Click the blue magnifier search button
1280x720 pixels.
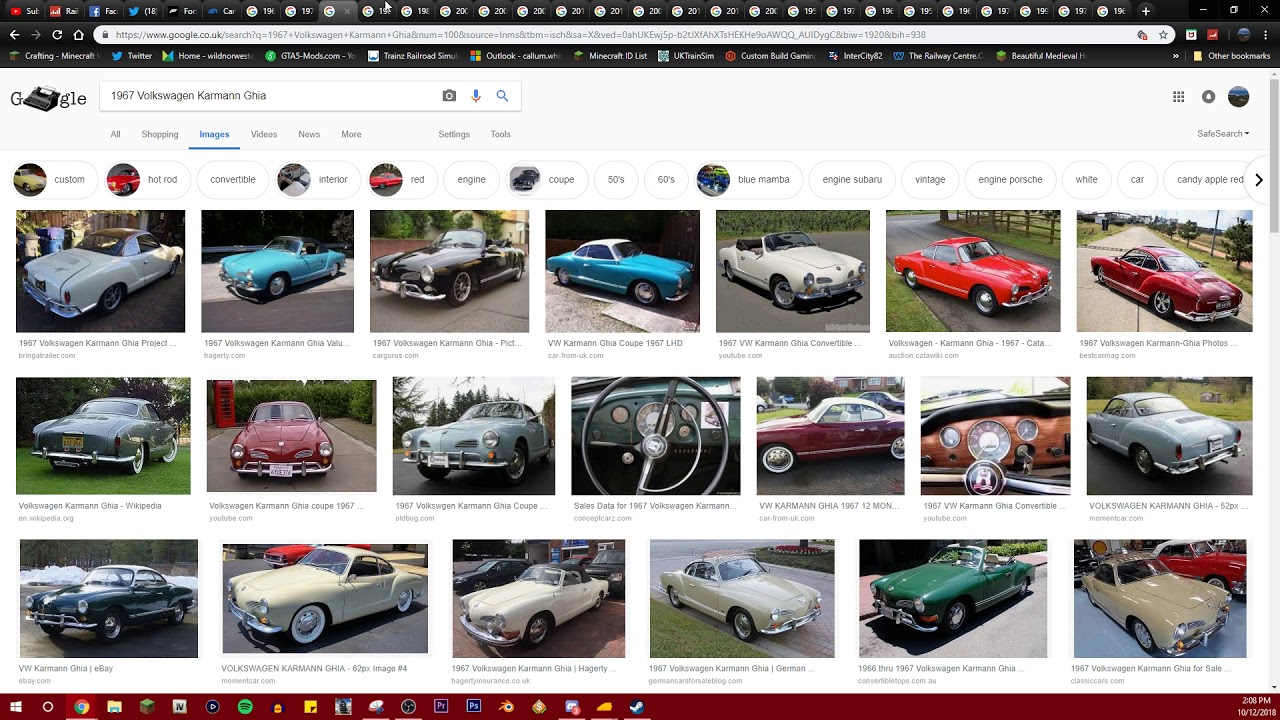pos(502,96)
